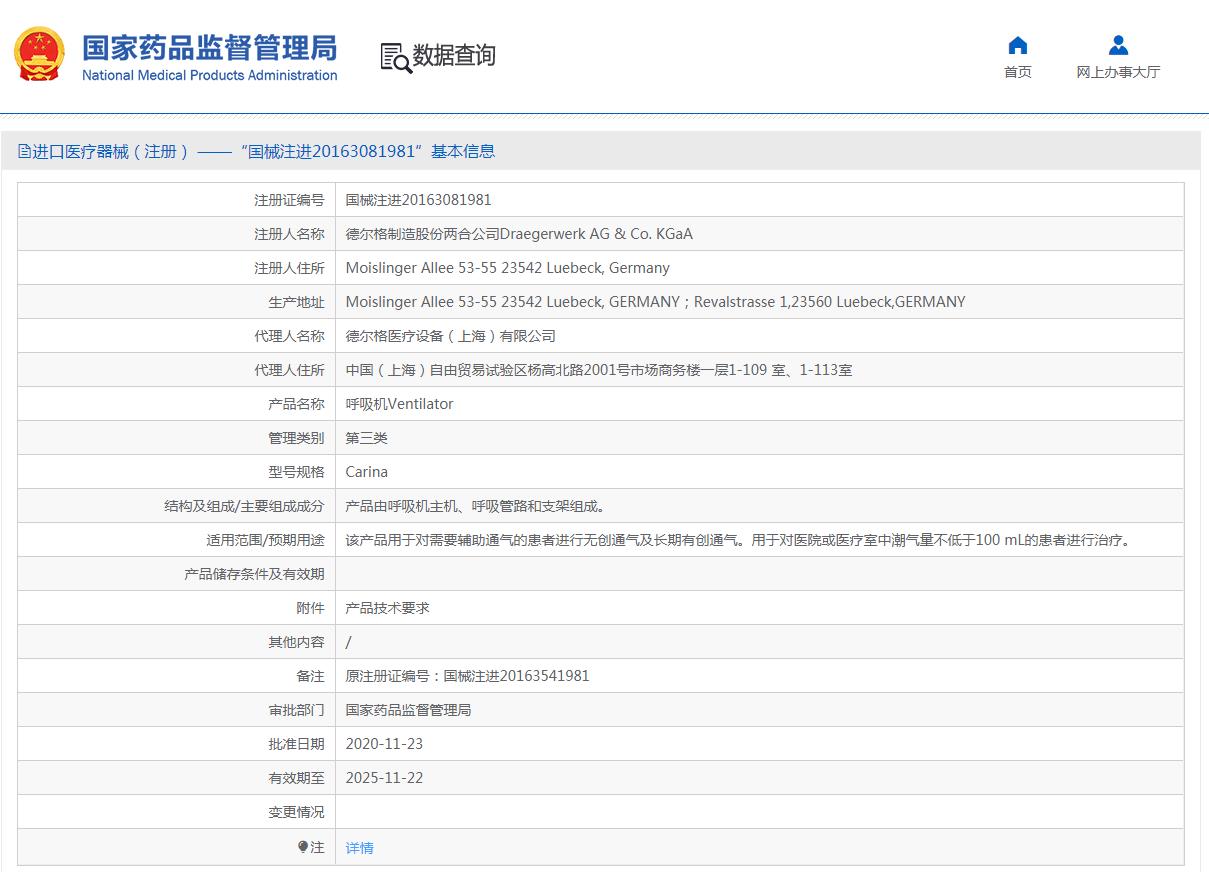Viewport: 1209px width, 872px height.
Task: Click the model value Carina
Action: [x=366, y=472]
